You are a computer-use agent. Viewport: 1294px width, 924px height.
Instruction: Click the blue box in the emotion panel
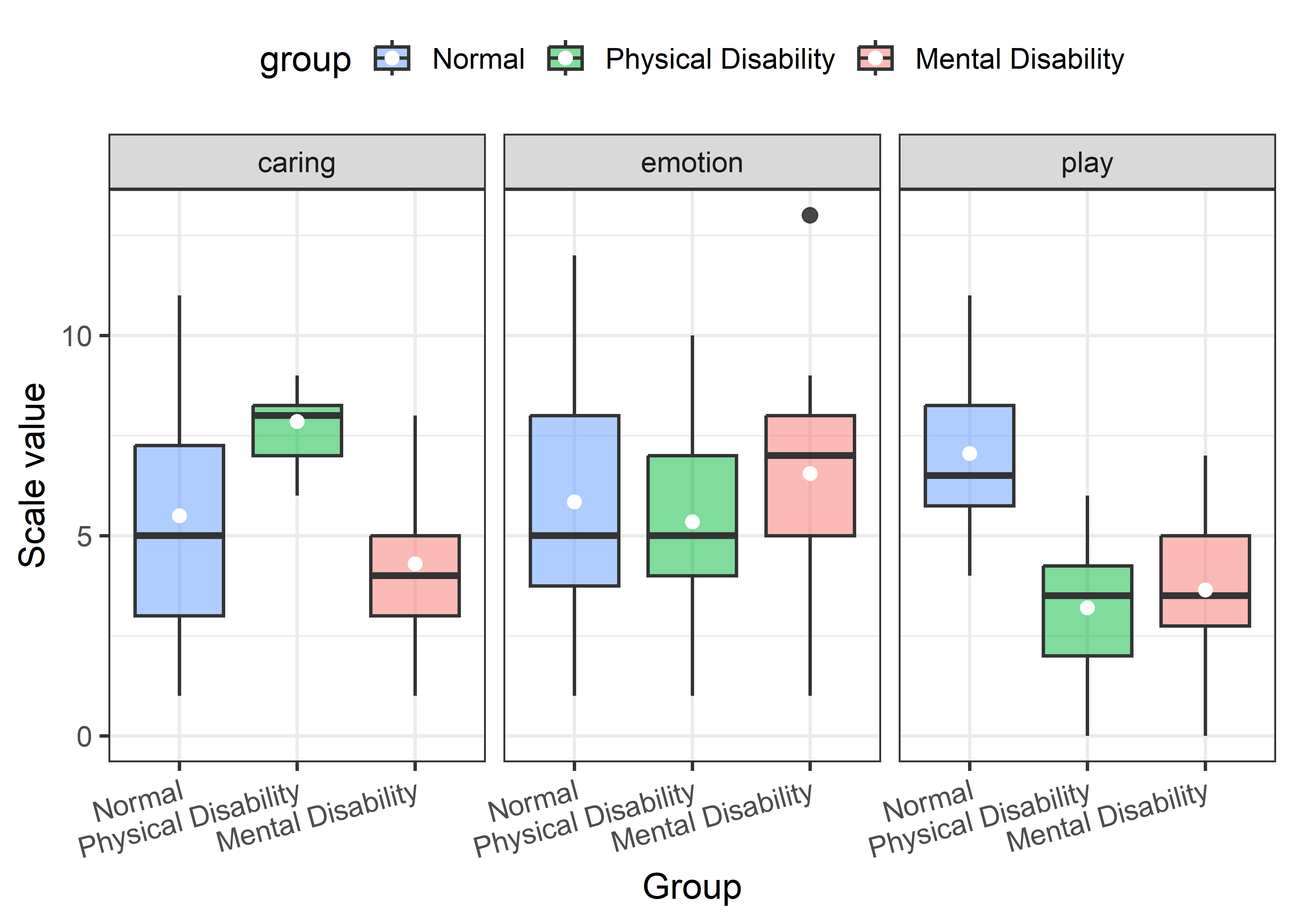click(574, 455)
